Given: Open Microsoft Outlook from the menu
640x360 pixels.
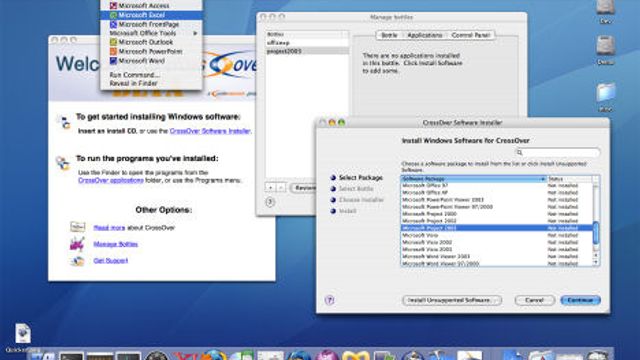Looking at the screenshot, I should coord(151,42).
